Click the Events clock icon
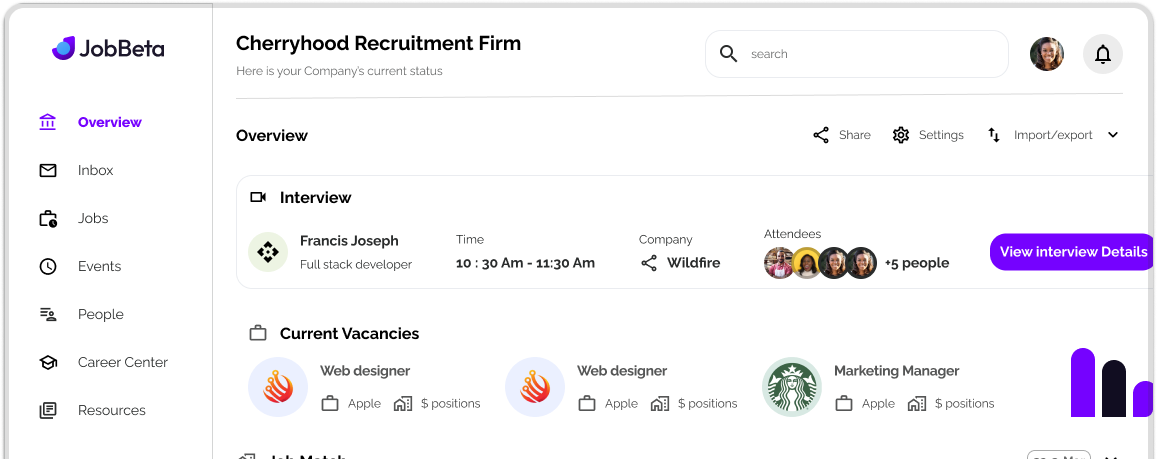The image size is (1157, 459). (x=48, y=266)
